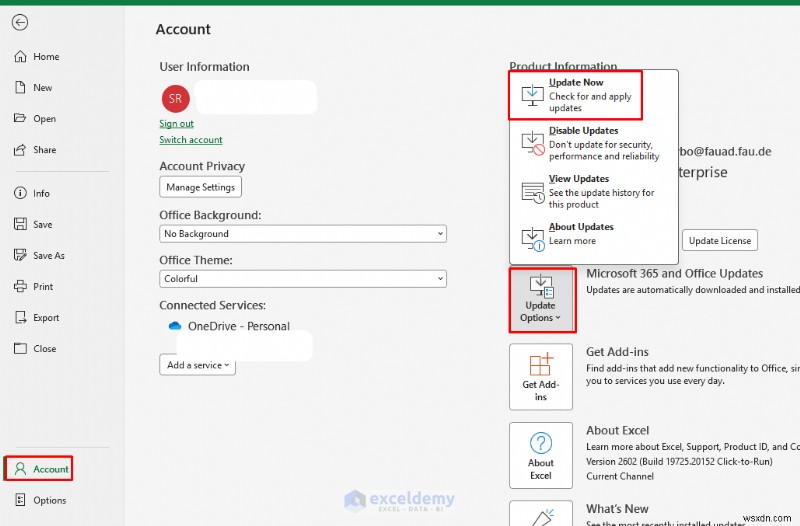
Task: Click the Print printer icon
Action: (x=20, y=287)
